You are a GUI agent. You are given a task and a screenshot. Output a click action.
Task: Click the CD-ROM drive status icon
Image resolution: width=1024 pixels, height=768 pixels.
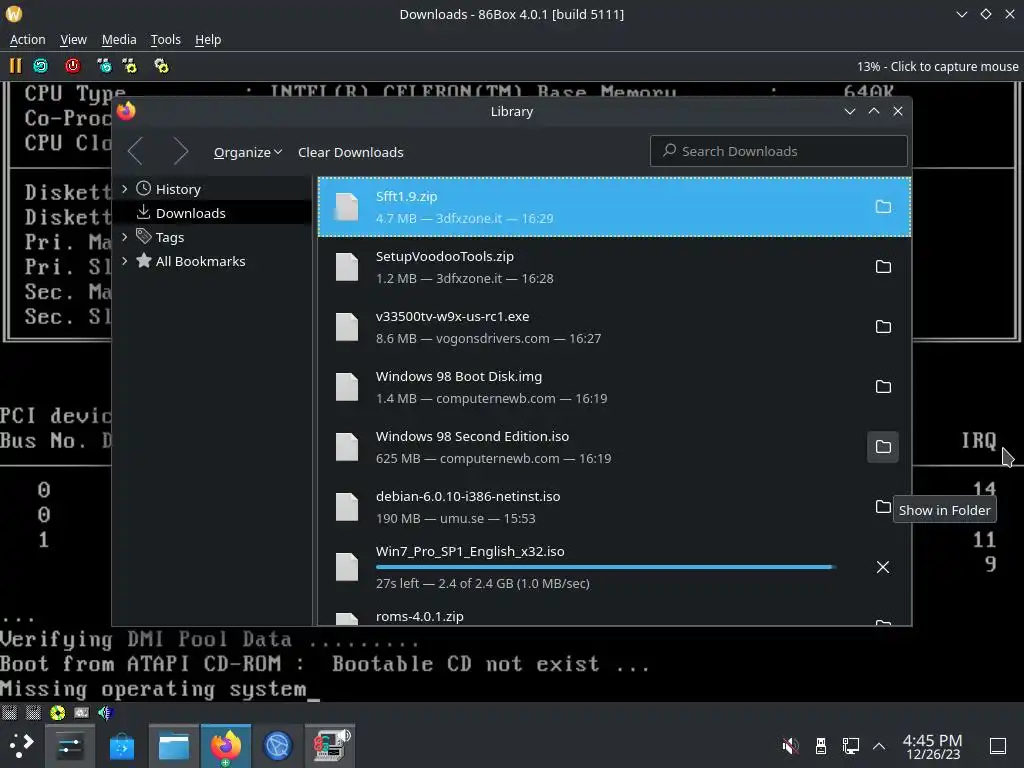pos(57,712)
